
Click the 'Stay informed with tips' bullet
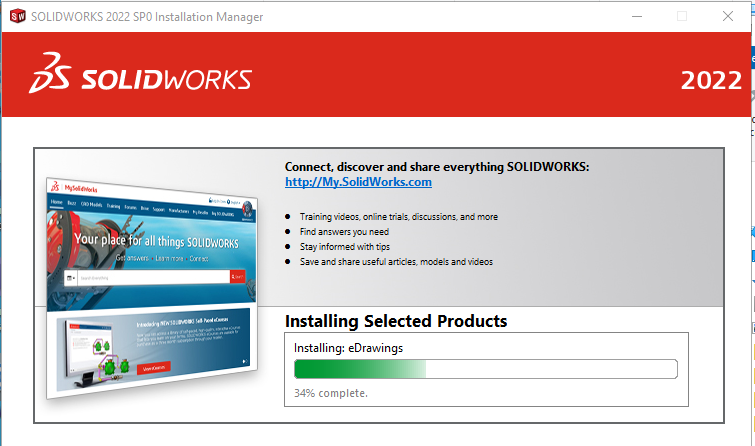[345, 247]
